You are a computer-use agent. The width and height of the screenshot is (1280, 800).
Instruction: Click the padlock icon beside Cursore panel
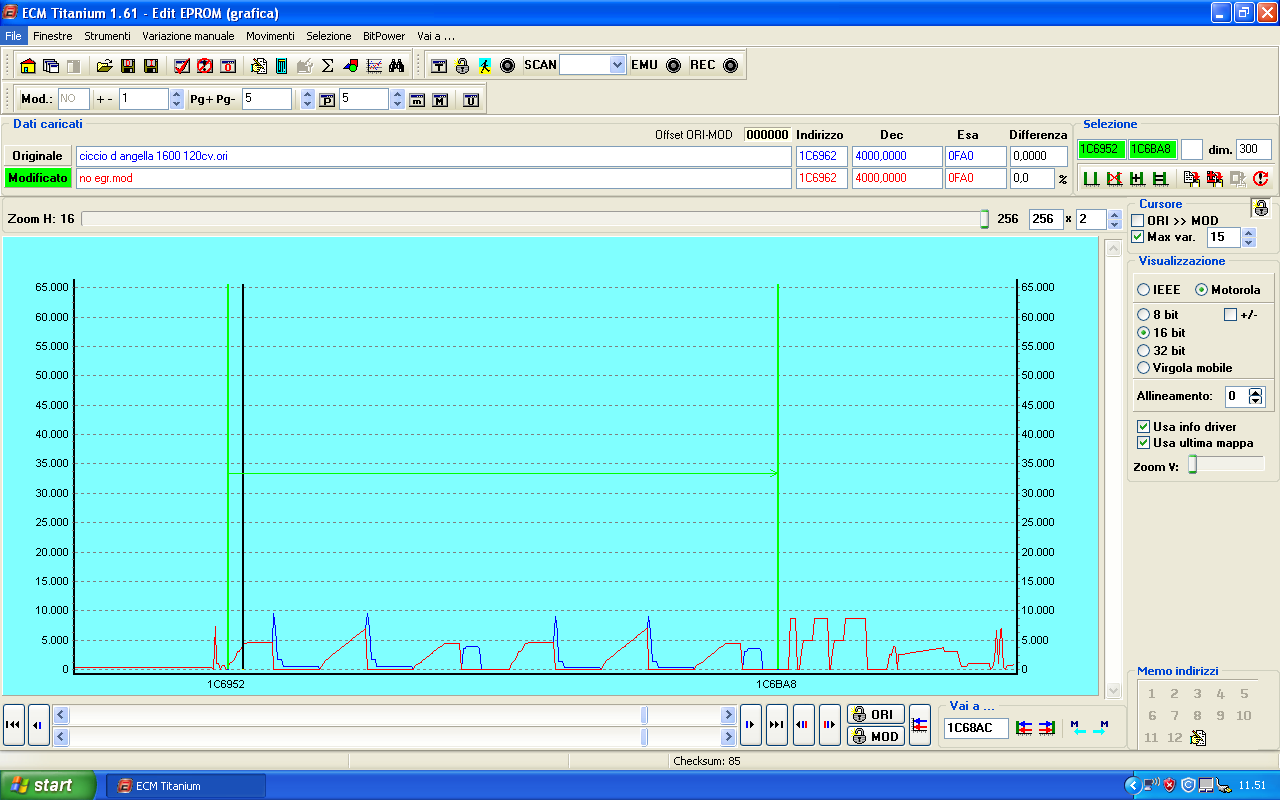(x=1260, y=208)
